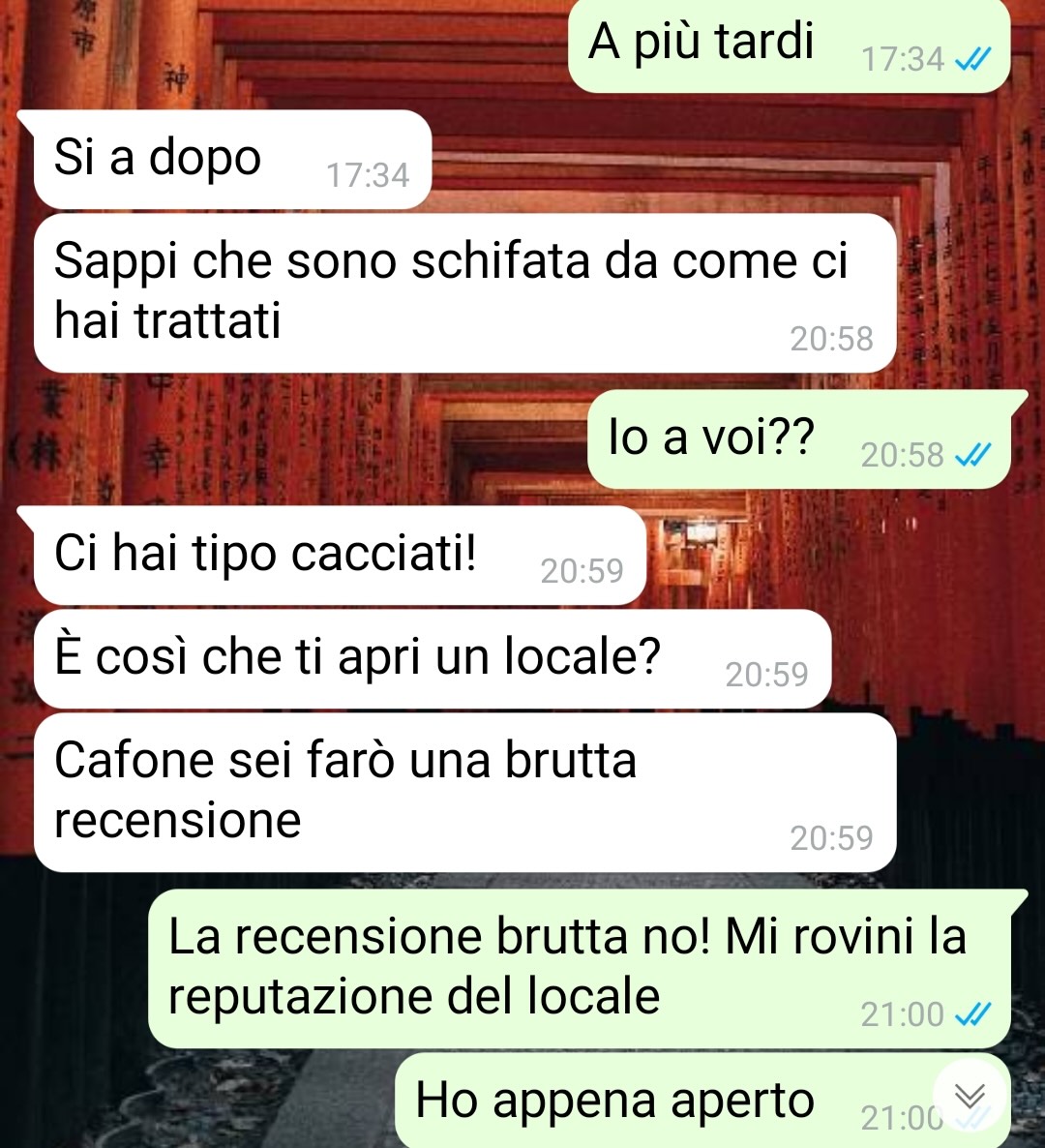Viewport: 1045px width, 1148px height.
Task: Tap read ticks on 'La recensione brutta no!' message
Action: (x=973, y=1014)
